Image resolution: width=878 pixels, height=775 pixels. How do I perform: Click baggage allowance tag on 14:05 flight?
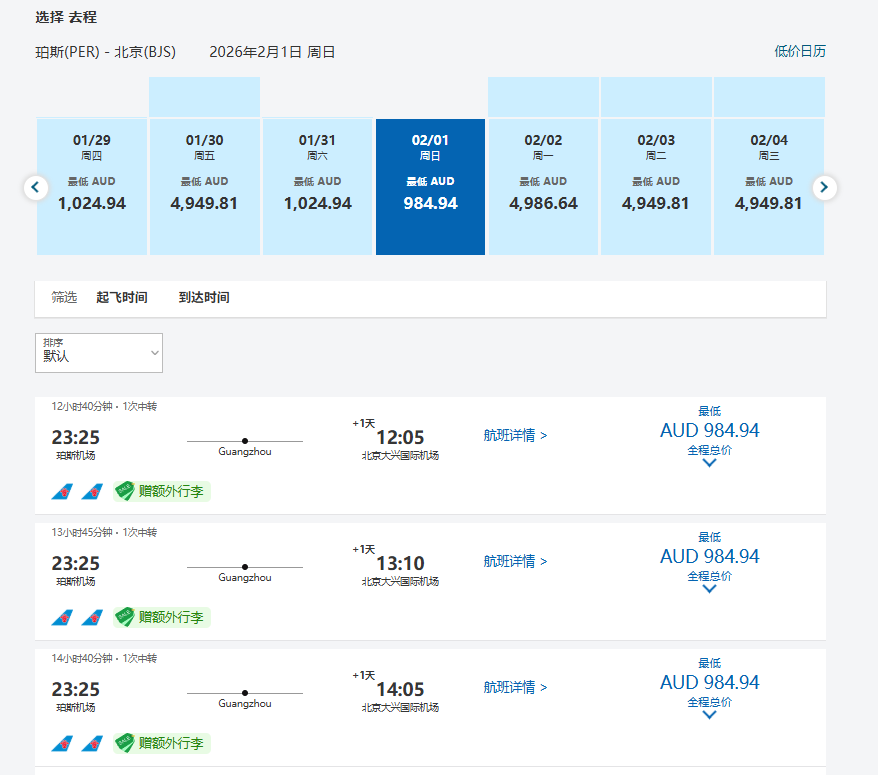pos(162,743)
